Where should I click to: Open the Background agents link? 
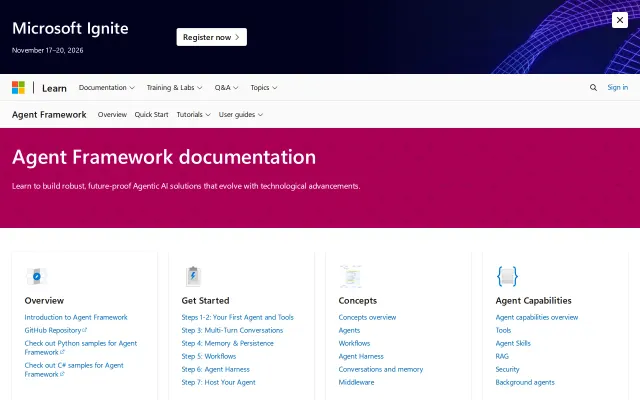click(x=525, y=382)
